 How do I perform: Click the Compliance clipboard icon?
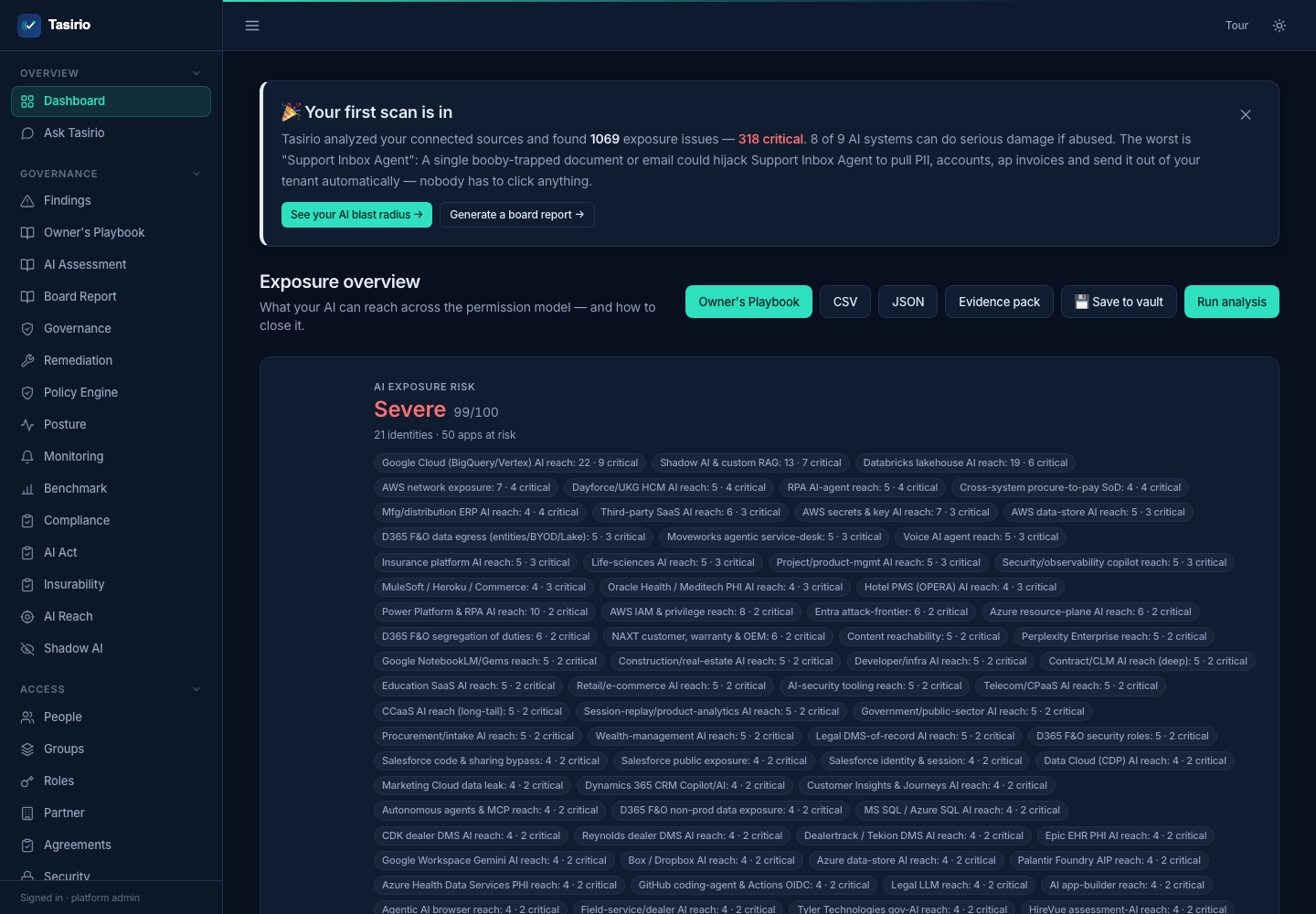27,521
